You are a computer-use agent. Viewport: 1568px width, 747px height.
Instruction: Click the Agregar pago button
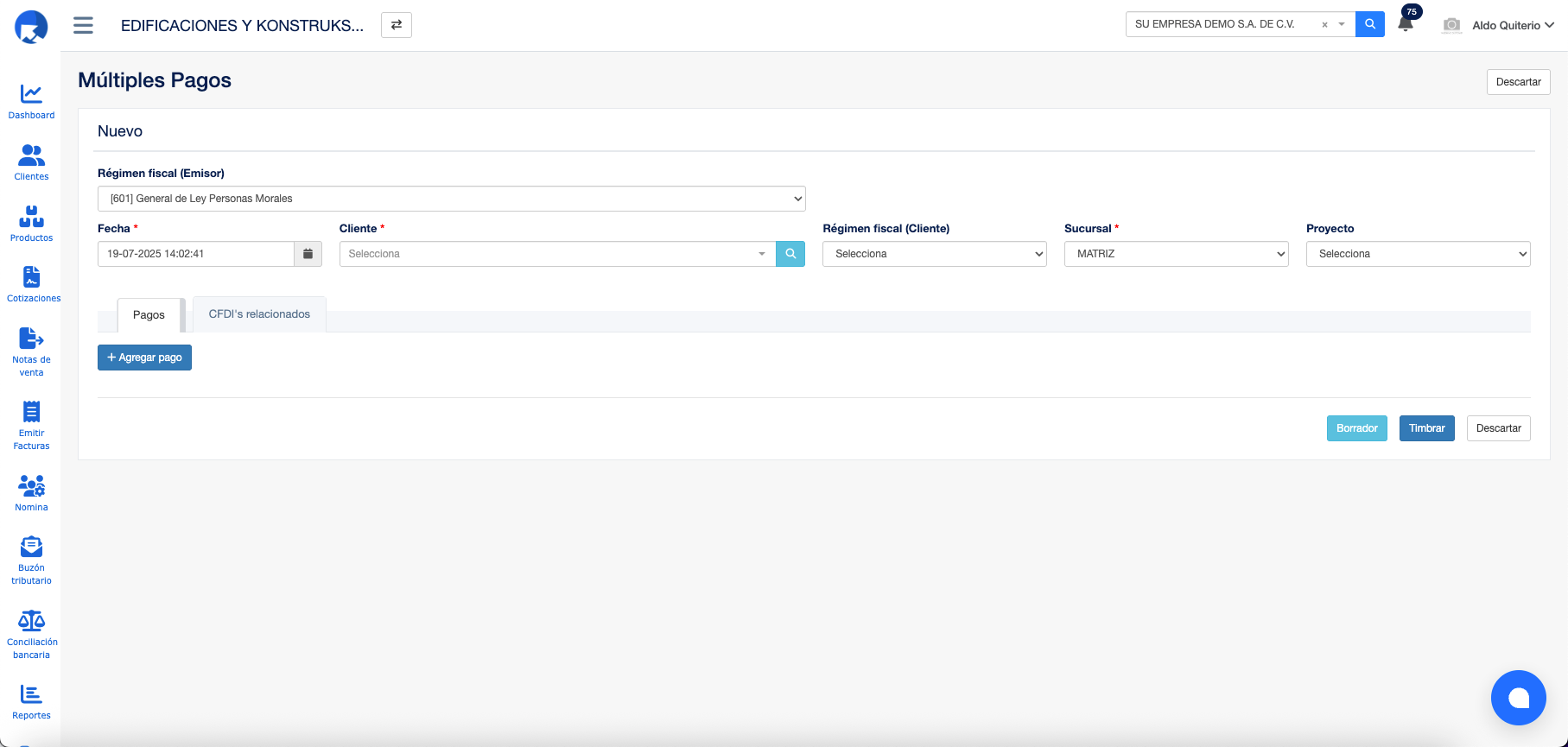click(144, 358)
